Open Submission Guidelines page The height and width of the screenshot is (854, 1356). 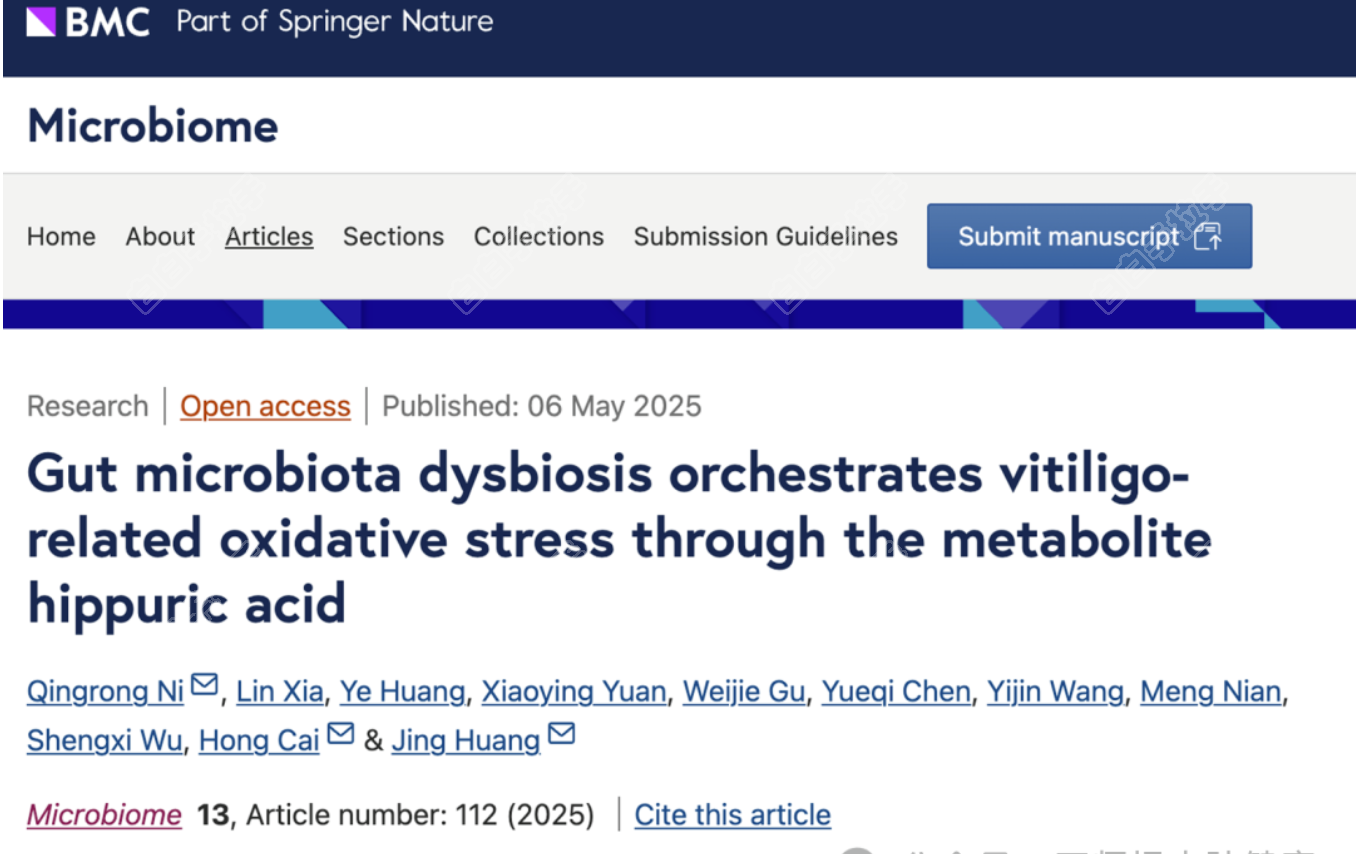pyautogui.click(x=766, y=237)
